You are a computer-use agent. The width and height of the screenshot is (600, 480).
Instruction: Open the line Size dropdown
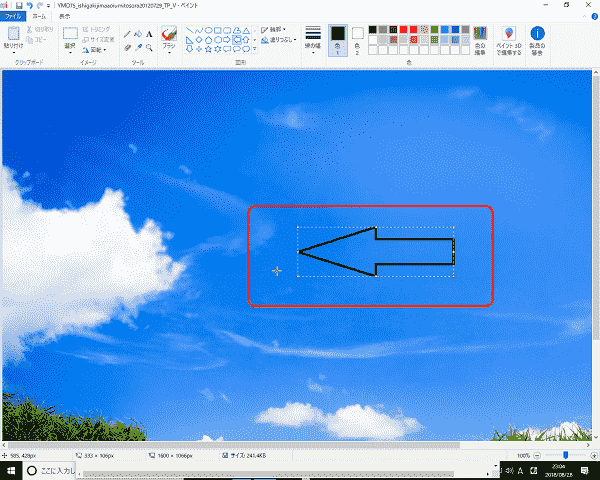click(313, 40)
